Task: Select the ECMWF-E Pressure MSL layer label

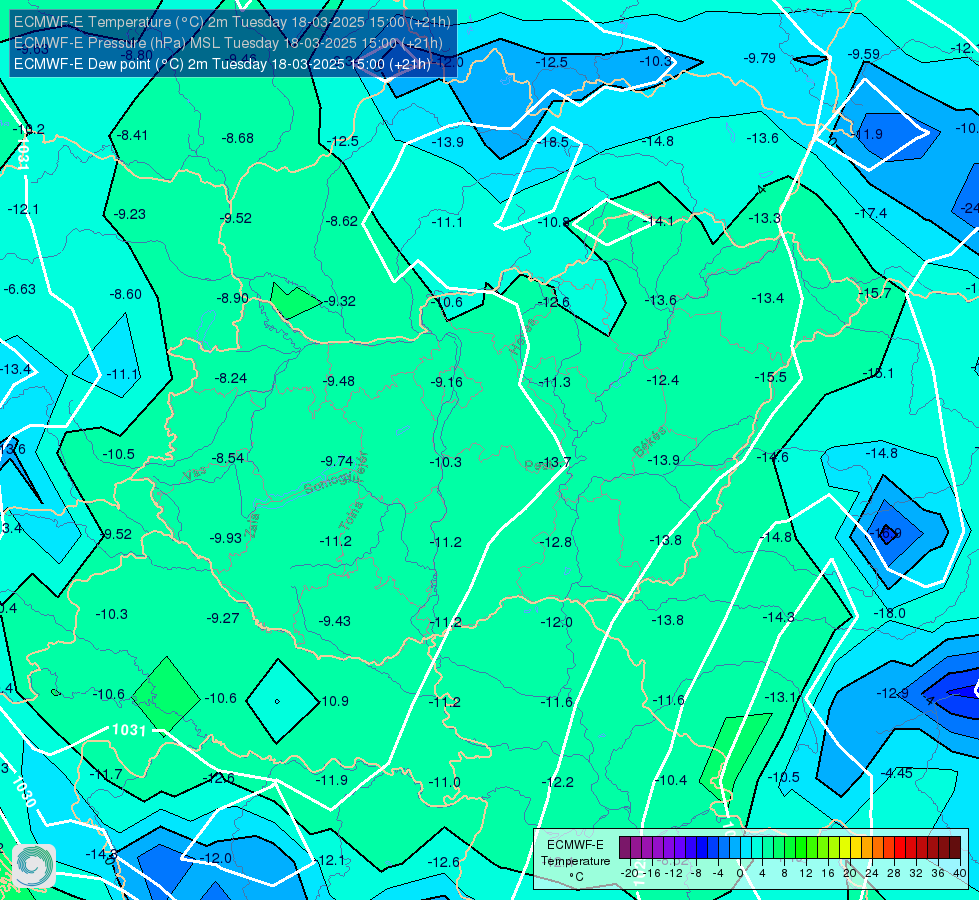Action: (x=228, y=43)
